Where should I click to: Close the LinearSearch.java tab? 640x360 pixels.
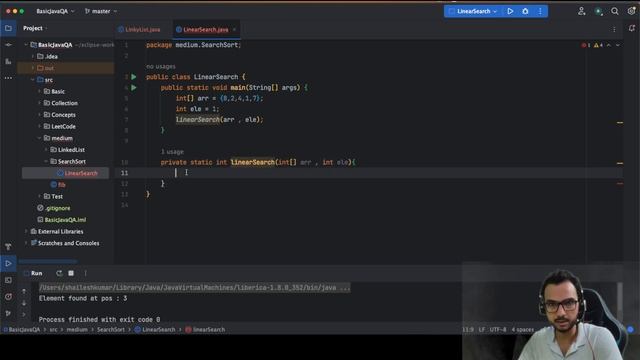[234, 29]
